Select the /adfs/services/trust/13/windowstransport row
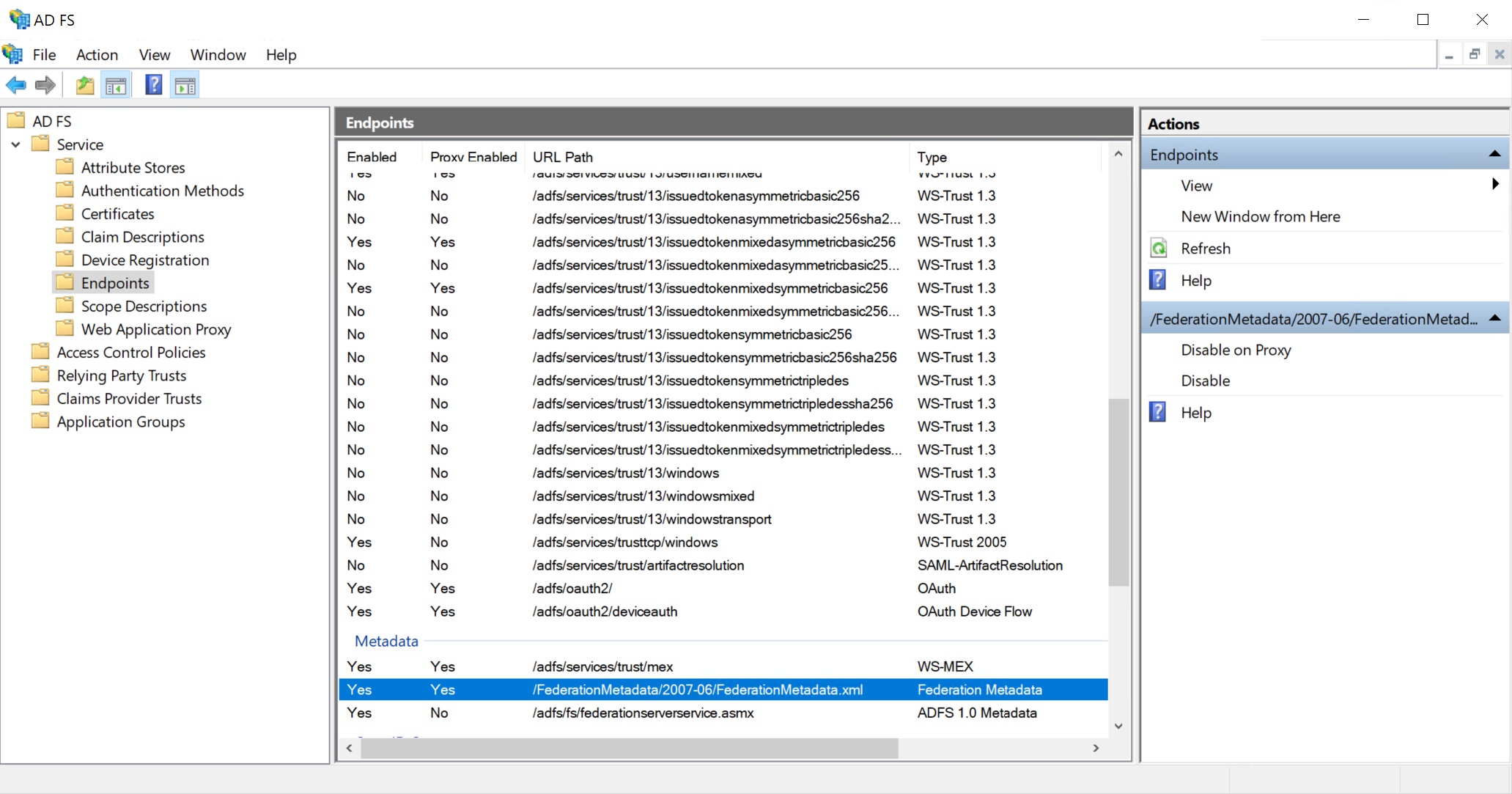 click(x=723, y=519)
